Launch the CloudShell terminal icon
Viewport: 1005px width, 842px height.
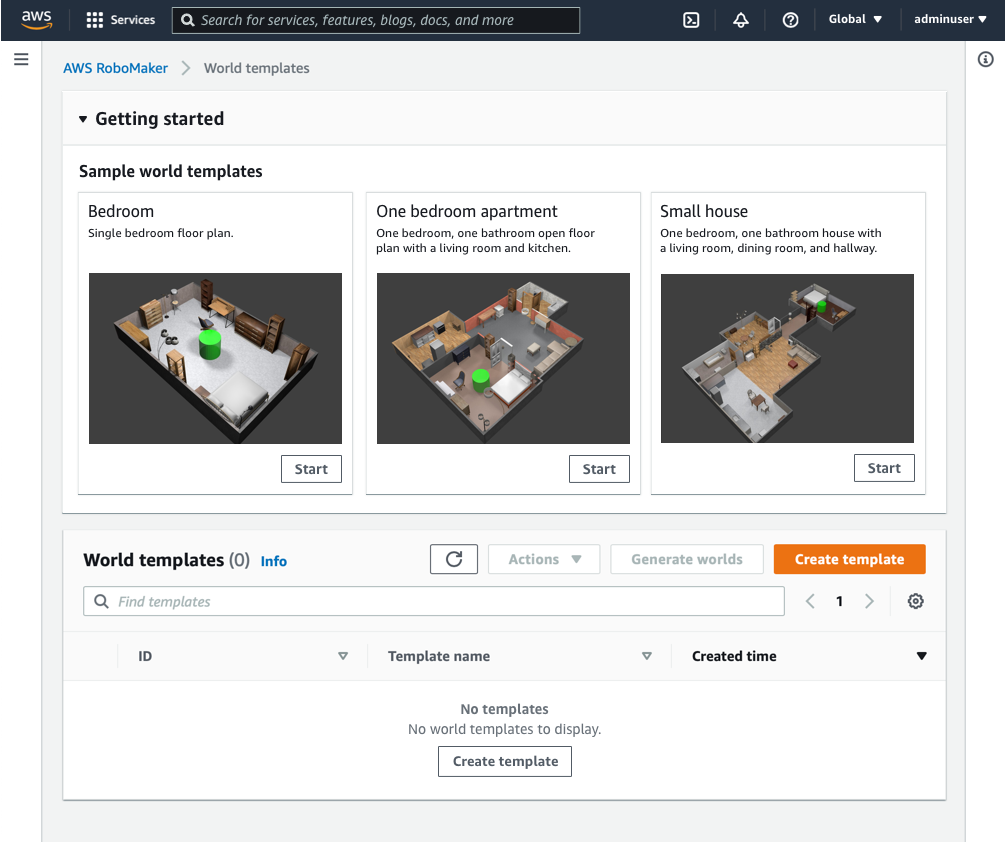coord(691,20)
